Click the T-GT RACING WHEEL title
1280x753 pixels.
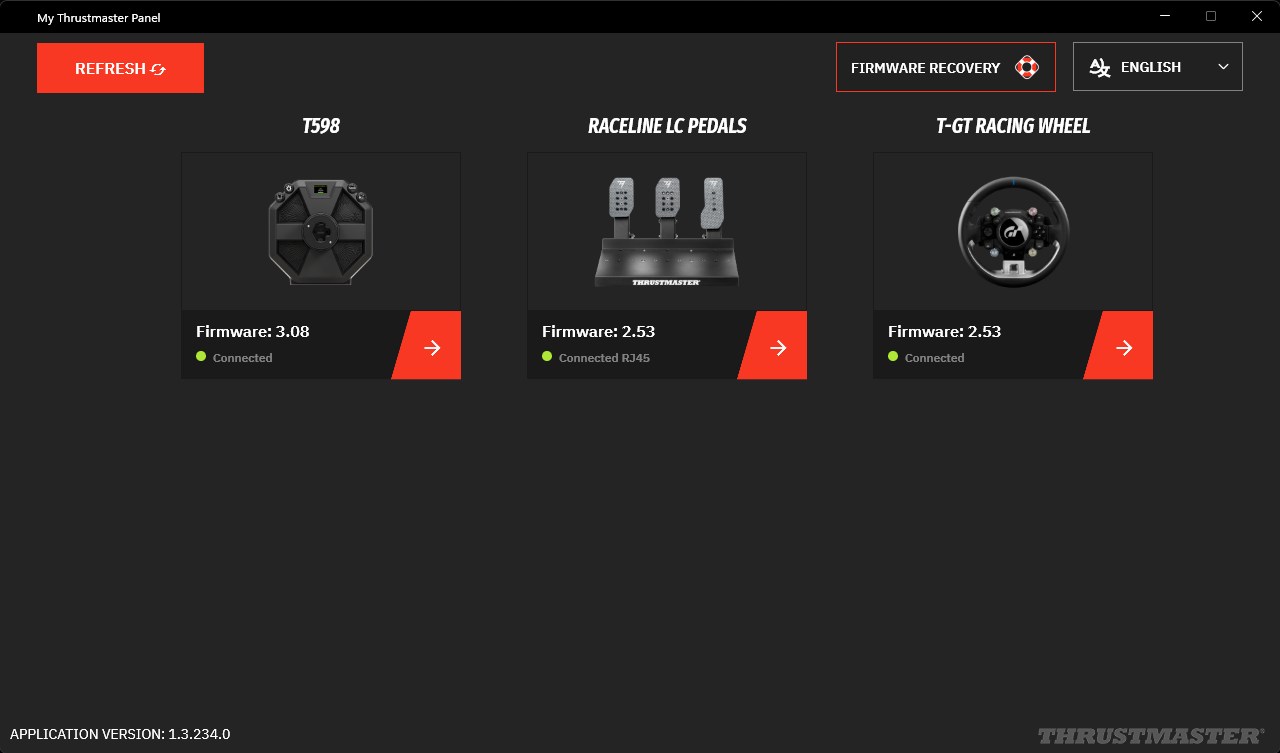pos(1013,126)
